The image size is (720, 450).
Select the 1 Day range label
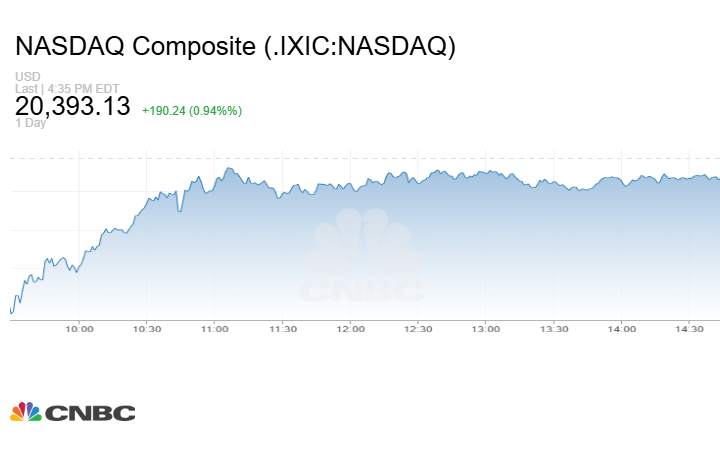click(x=30, y=124)
